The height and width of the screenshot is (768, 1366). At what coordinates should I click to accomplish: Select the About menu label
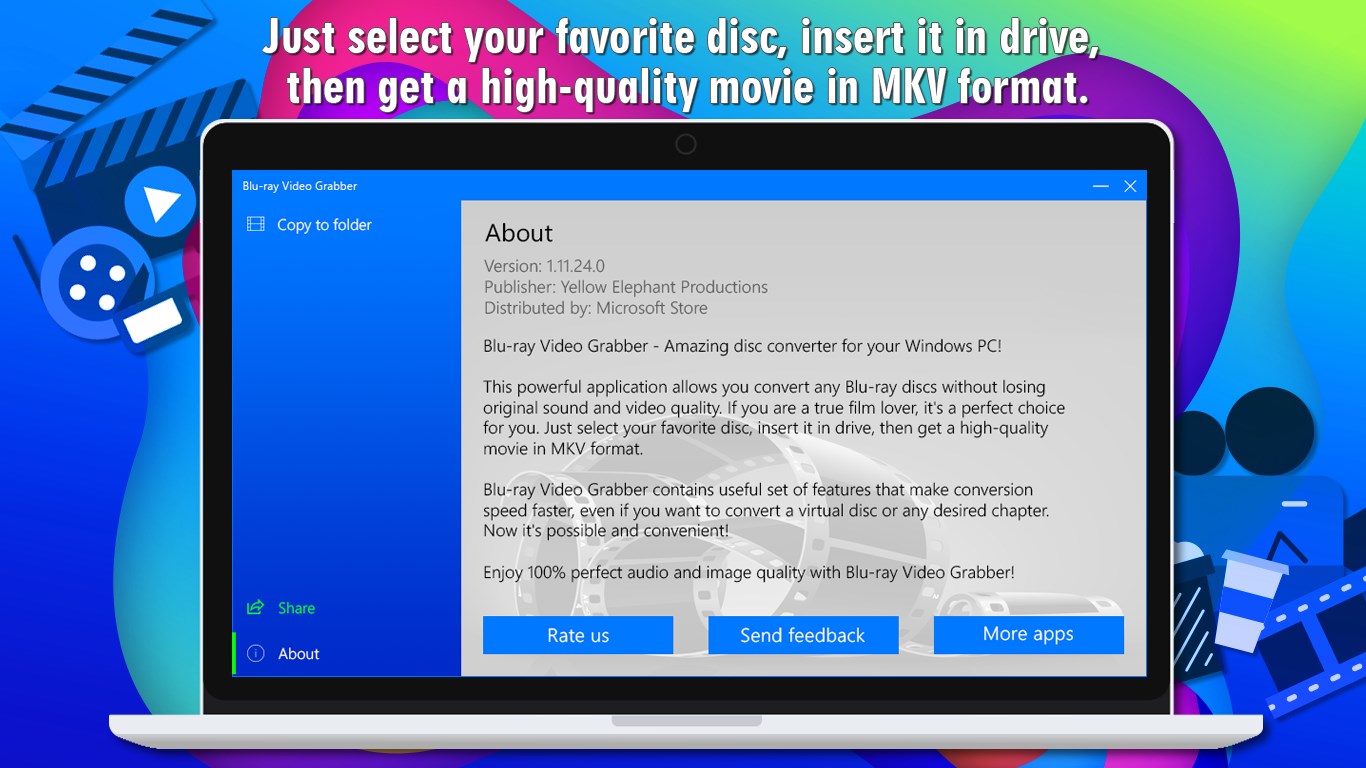299,654
